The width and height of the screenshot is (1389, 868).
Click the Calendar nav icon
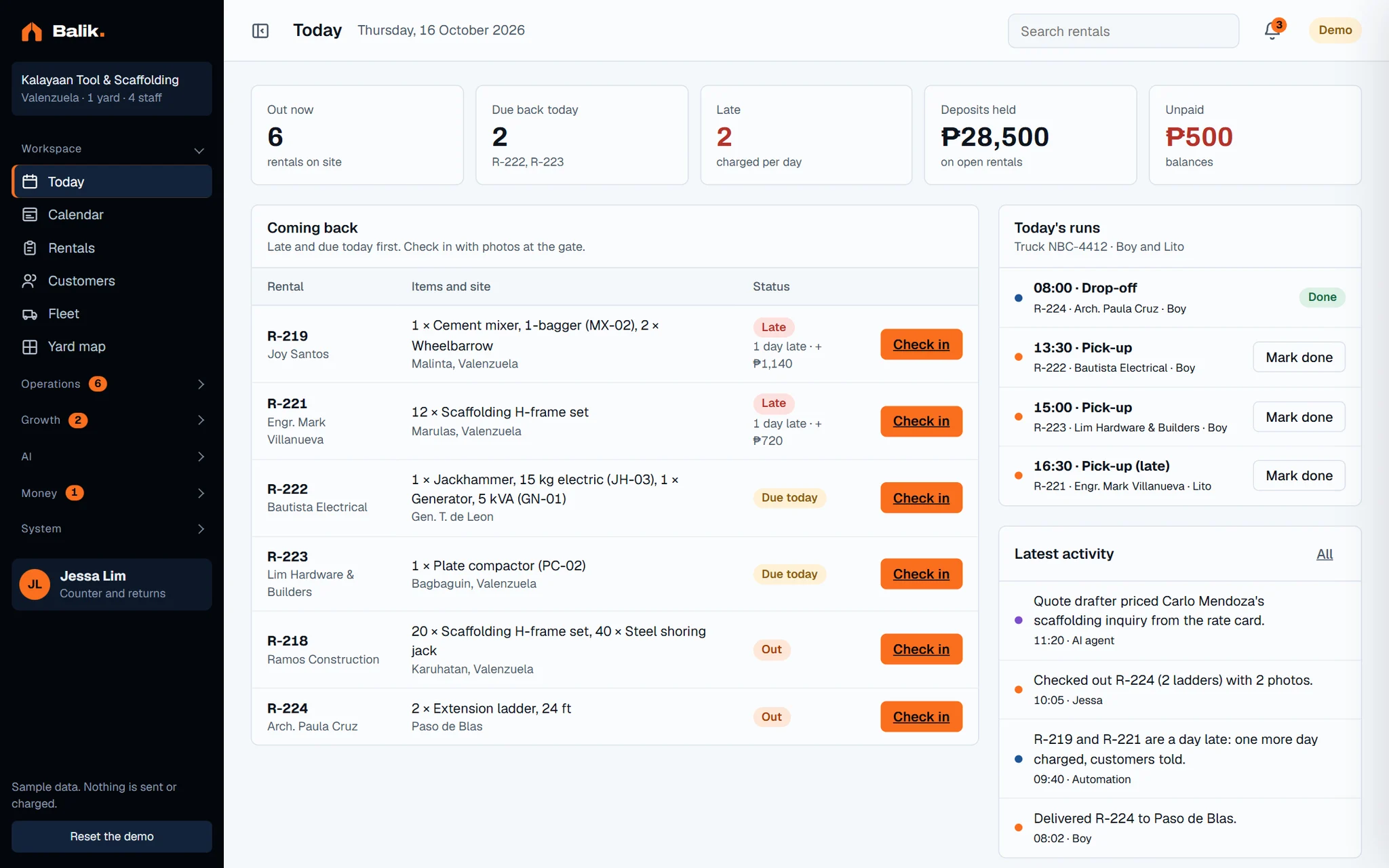(30, 214)
